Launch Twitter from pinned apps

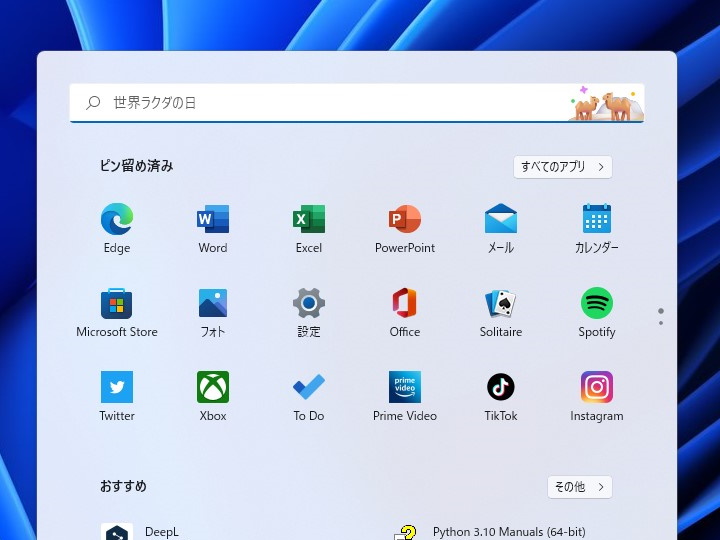coord(117,396)
